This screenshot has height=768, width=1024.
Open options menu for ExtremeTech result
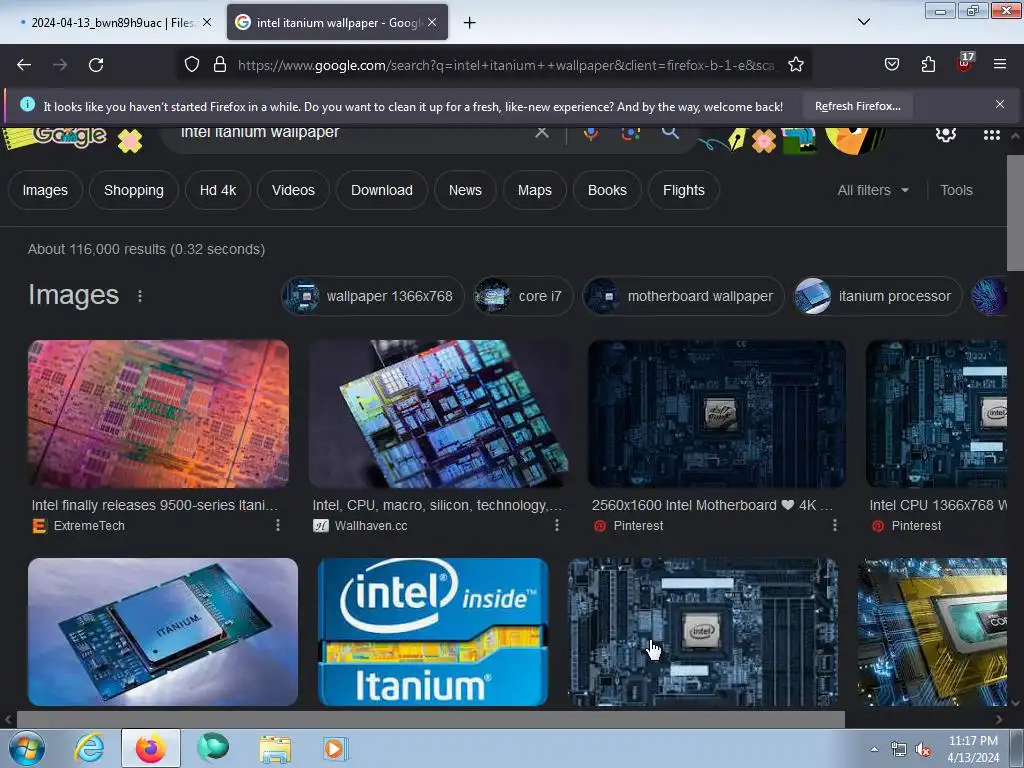278,525
